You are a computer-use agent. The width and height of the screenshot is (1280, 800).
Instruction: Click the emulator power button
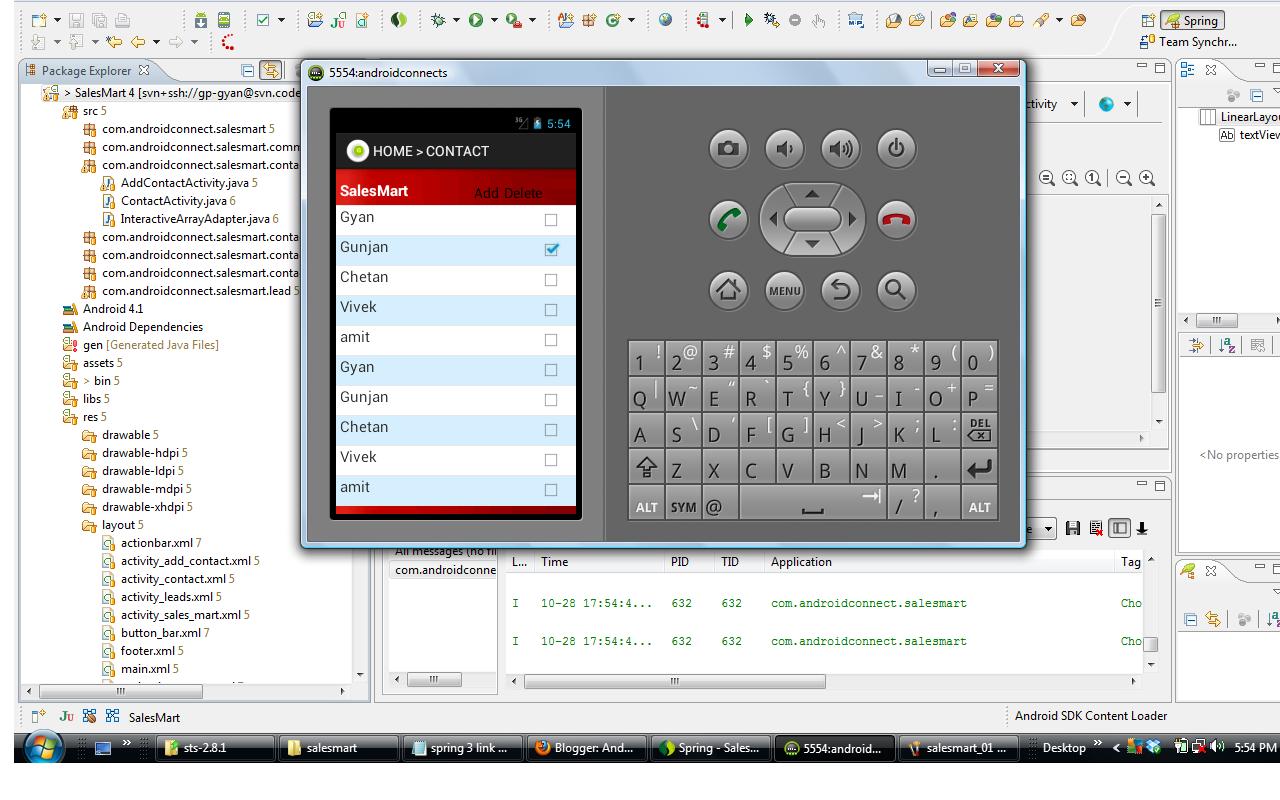[x=896, y=149]
